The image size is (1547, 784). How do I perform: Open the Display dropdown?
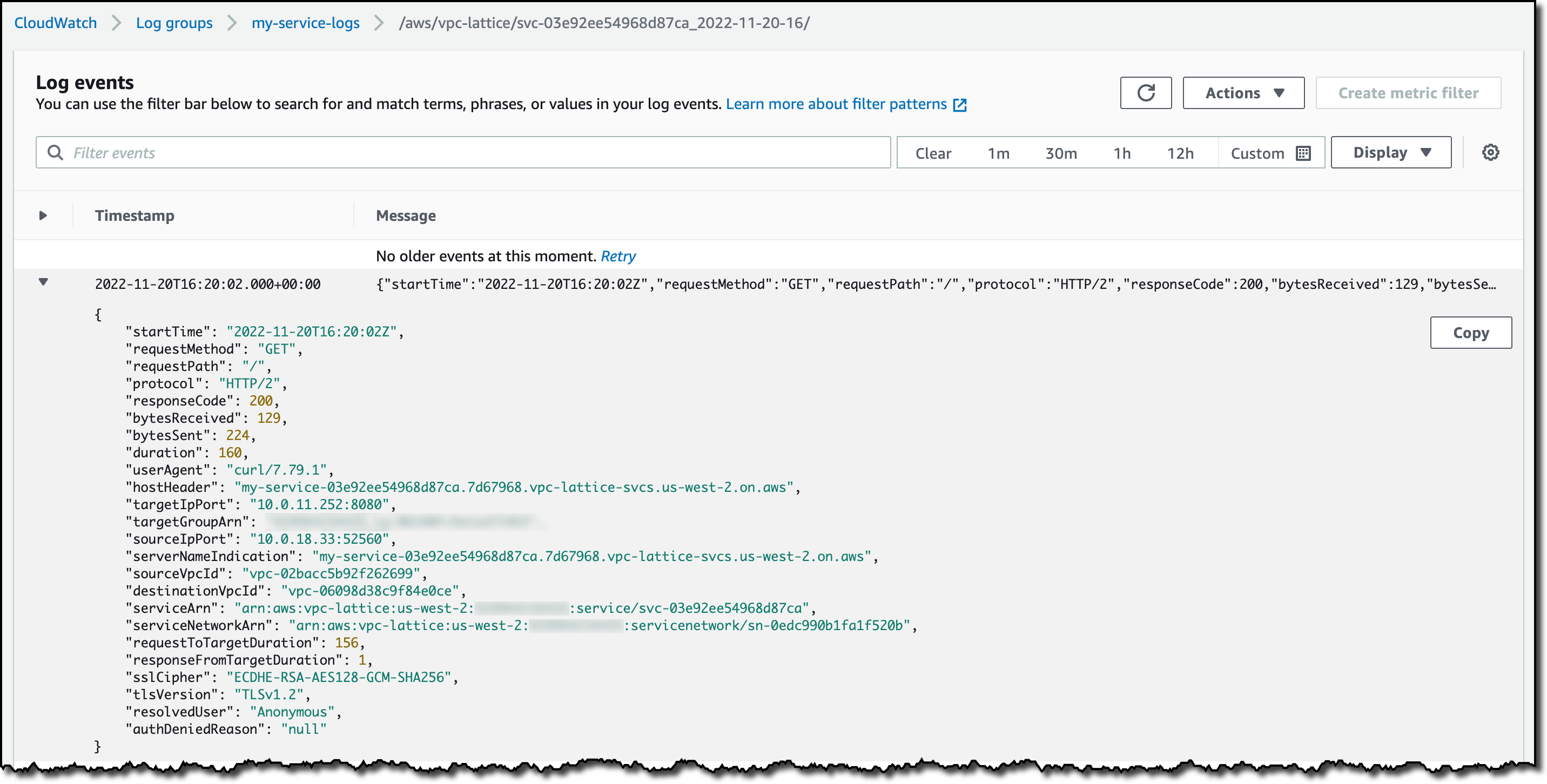[1390, 152]
